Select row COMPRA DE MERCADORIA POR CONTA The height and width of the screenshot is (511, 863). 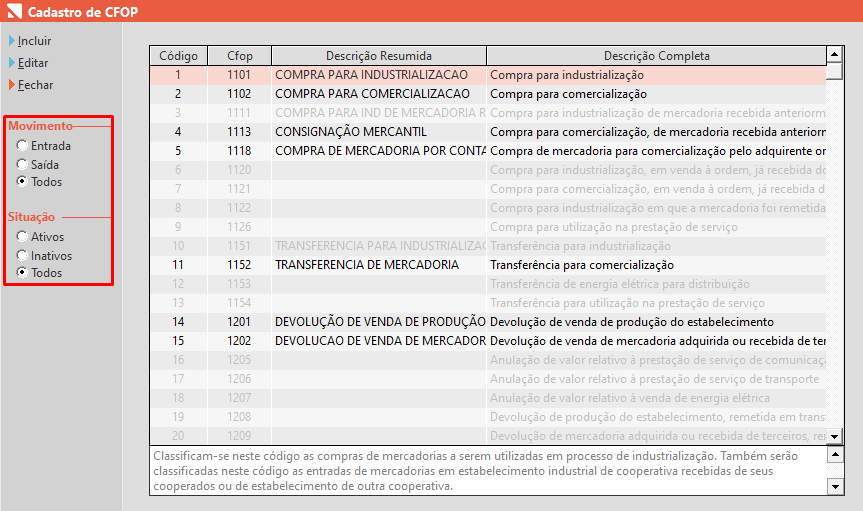coord(488,151)
